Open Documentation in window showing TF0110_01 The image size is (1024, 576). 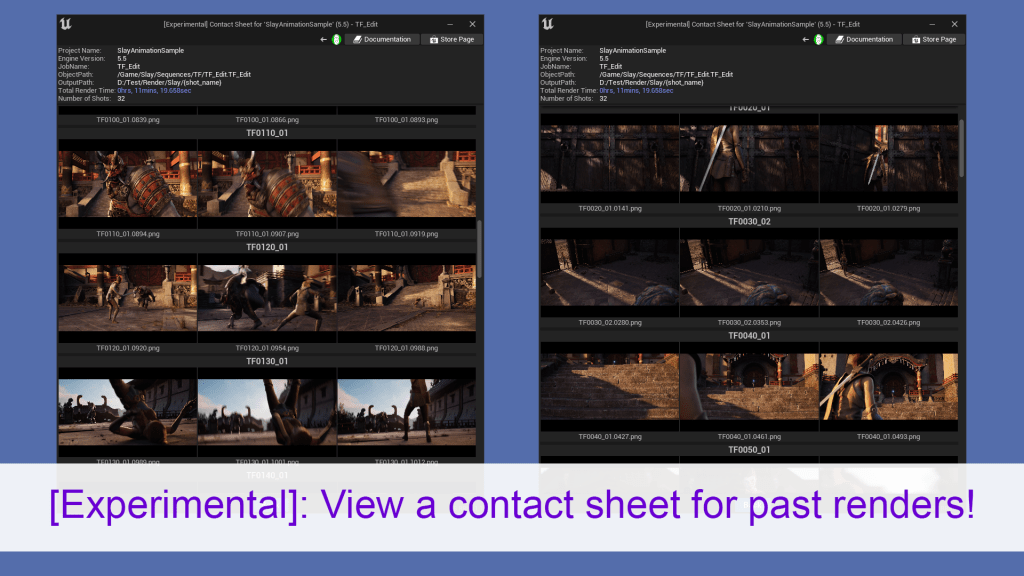click(x=381, y=39)
